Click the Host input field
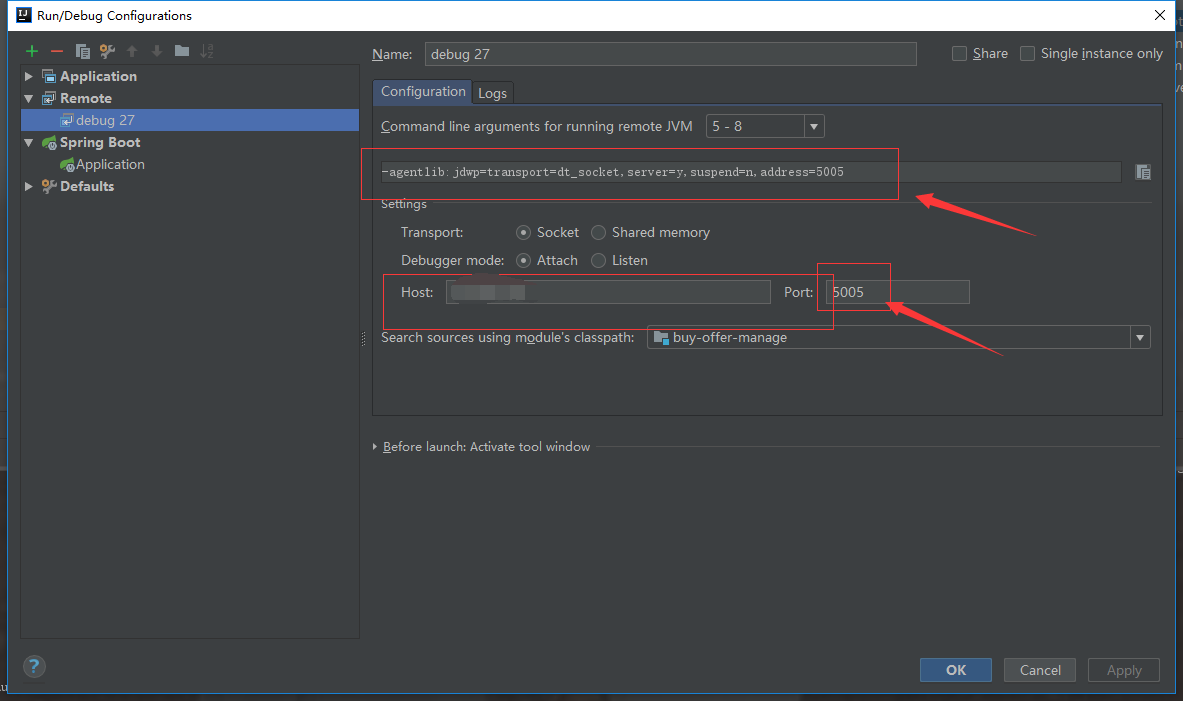 608,292
